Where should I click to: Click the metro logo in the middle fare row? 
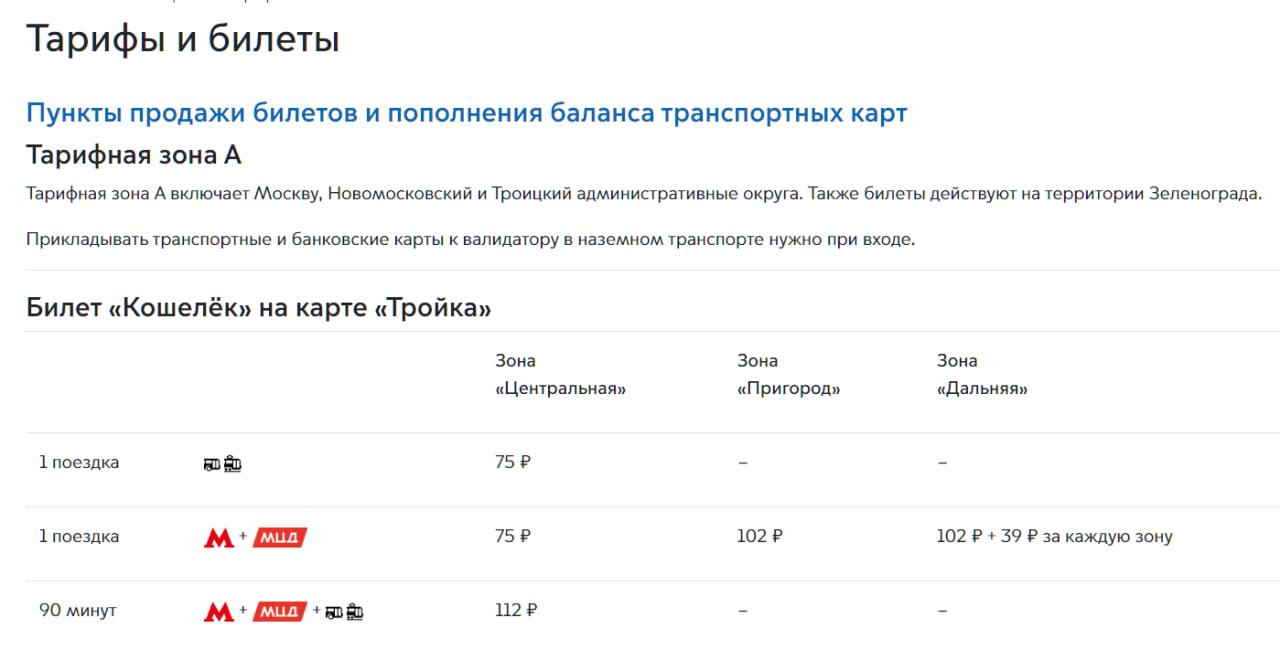coord(219,537)
